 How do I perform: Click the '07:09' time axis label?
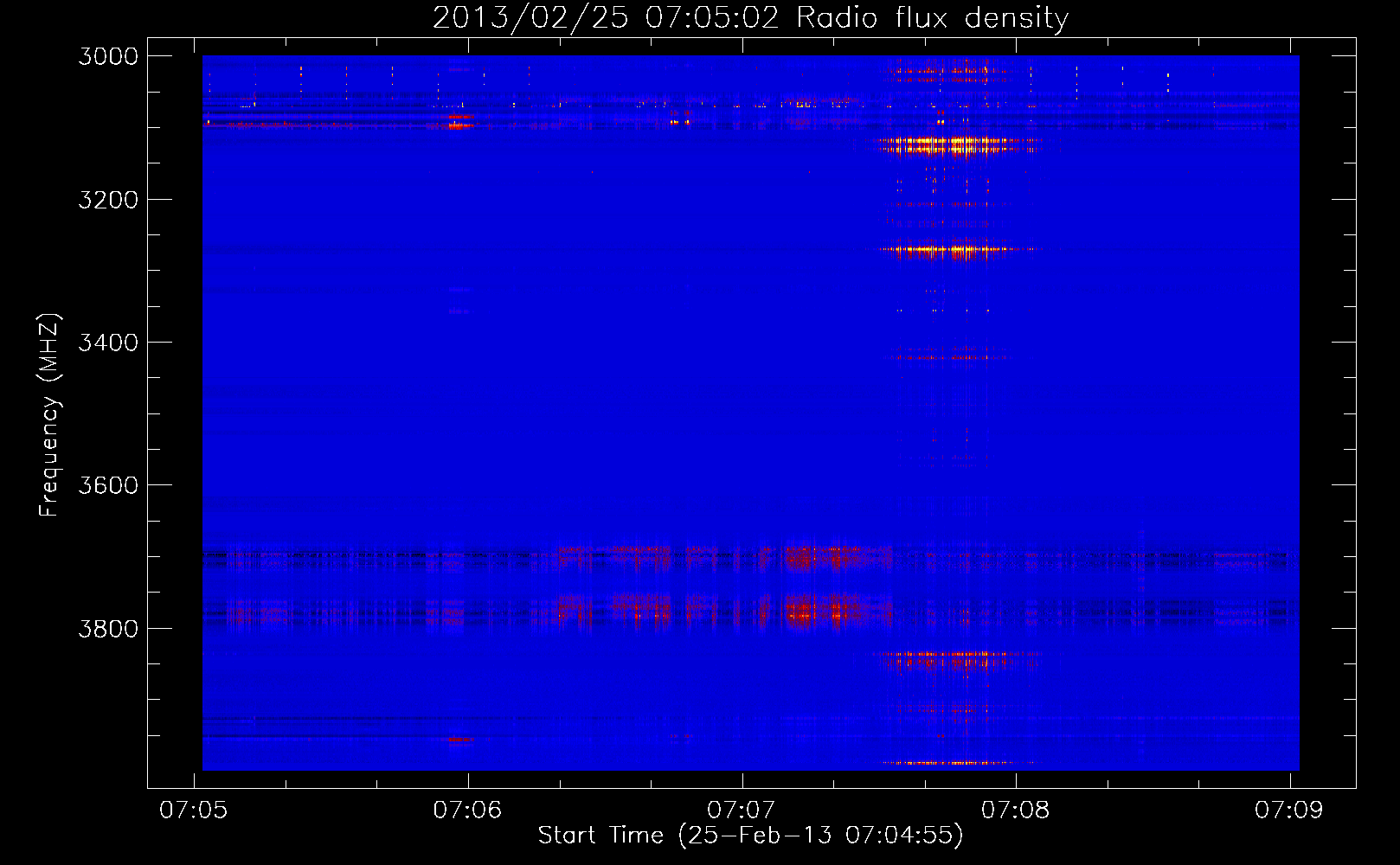(1289, 810)
